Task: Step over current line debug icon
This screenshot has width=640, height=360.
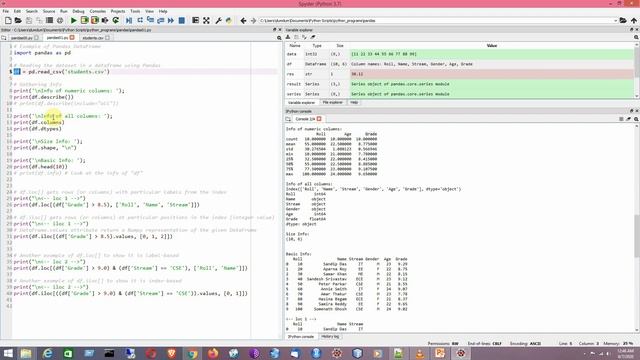Action: (140, 20)
